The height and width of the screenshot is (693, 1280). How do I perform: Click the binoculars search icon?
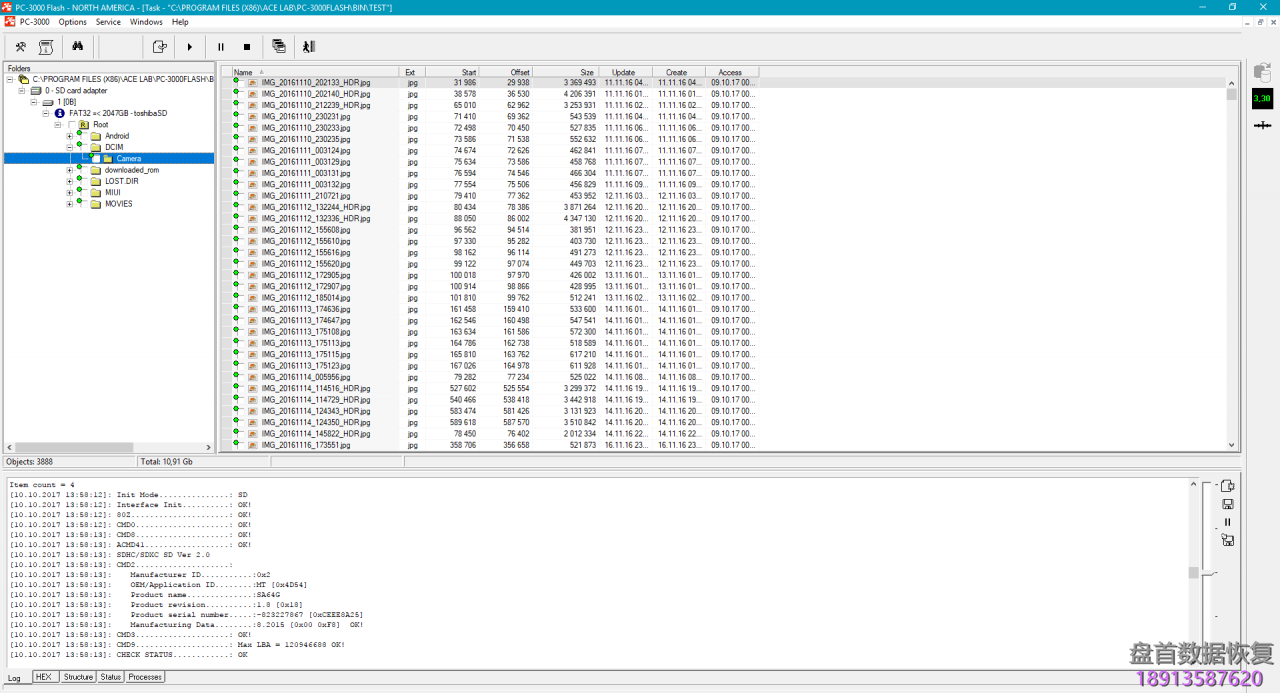pyautogui.click(x=76, y=47)
